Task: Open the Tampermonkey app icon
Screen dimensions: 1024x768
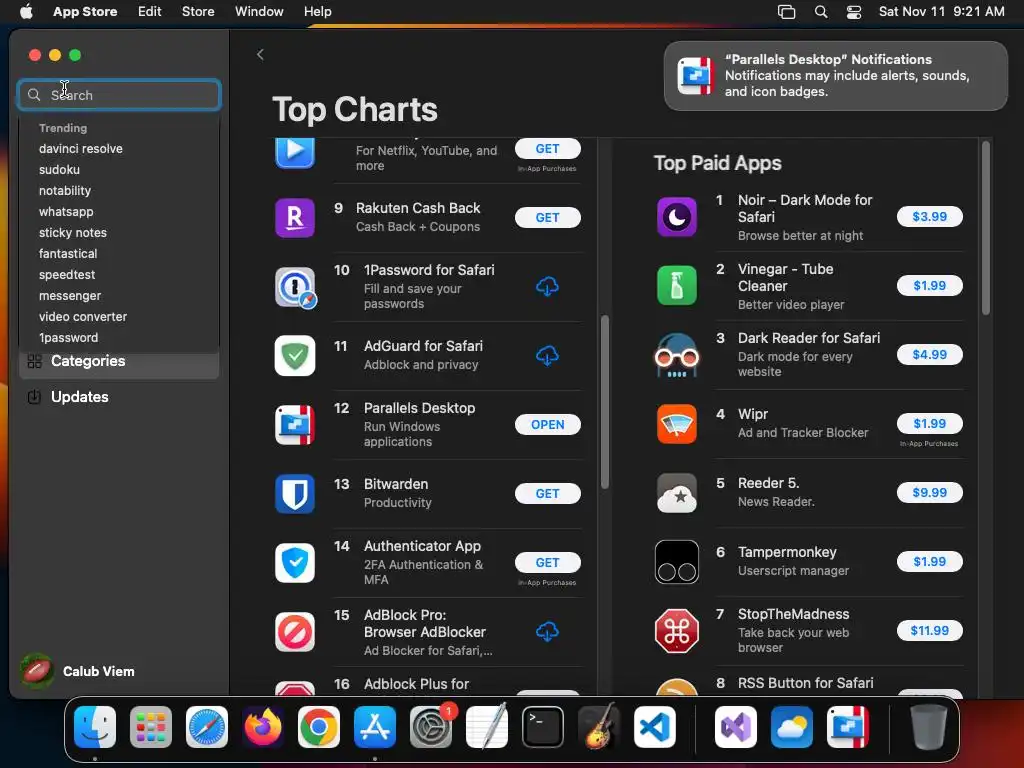Action: point(677,562)
